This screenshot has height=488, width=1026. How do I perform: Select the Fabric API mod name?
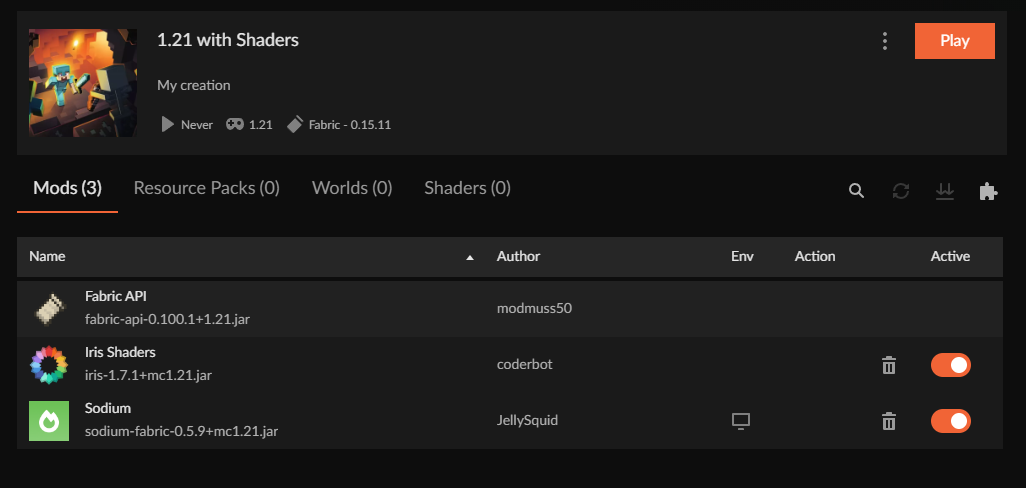click(x=116, y=296)
